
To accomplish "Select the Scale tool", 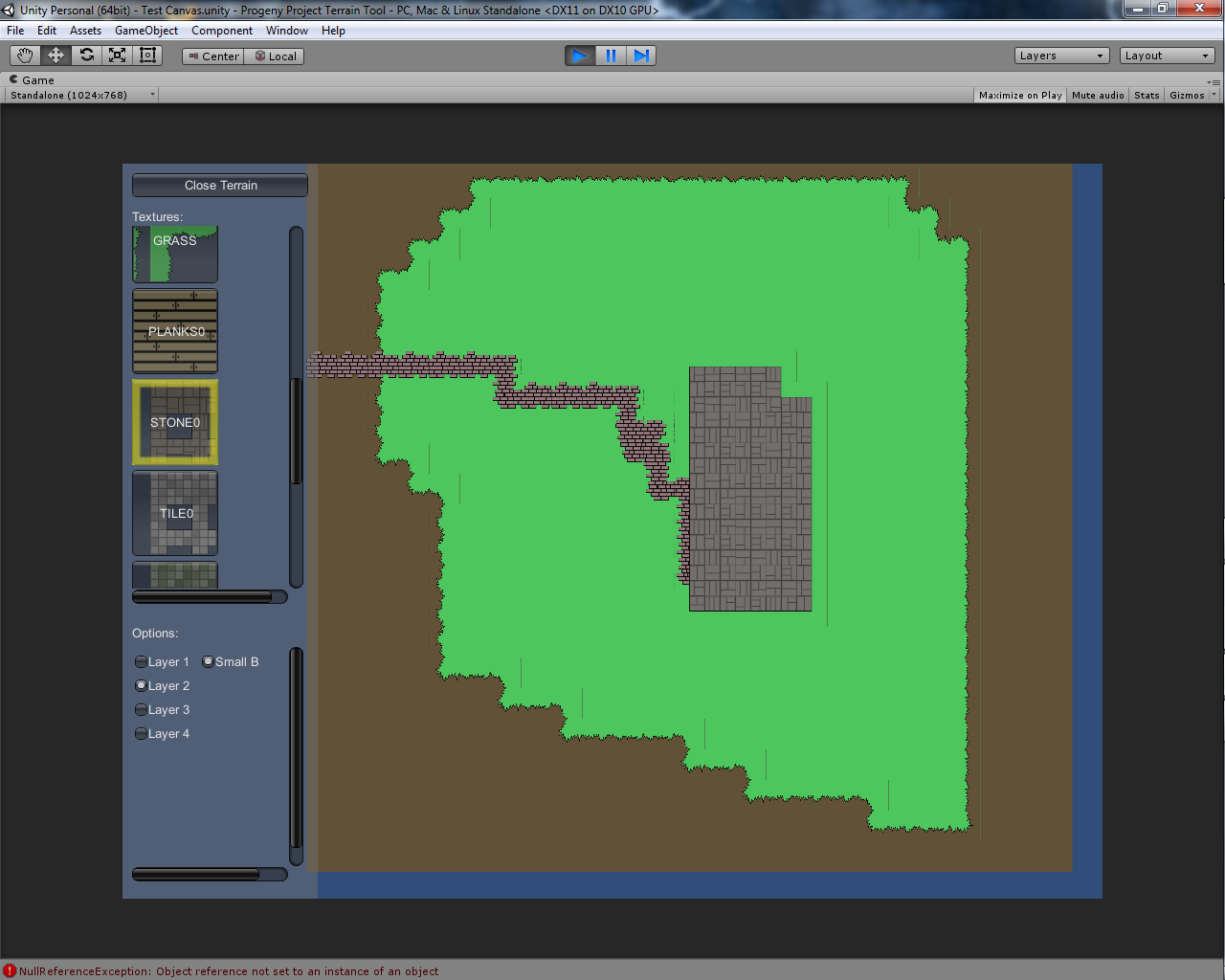I will coord(117,56).
